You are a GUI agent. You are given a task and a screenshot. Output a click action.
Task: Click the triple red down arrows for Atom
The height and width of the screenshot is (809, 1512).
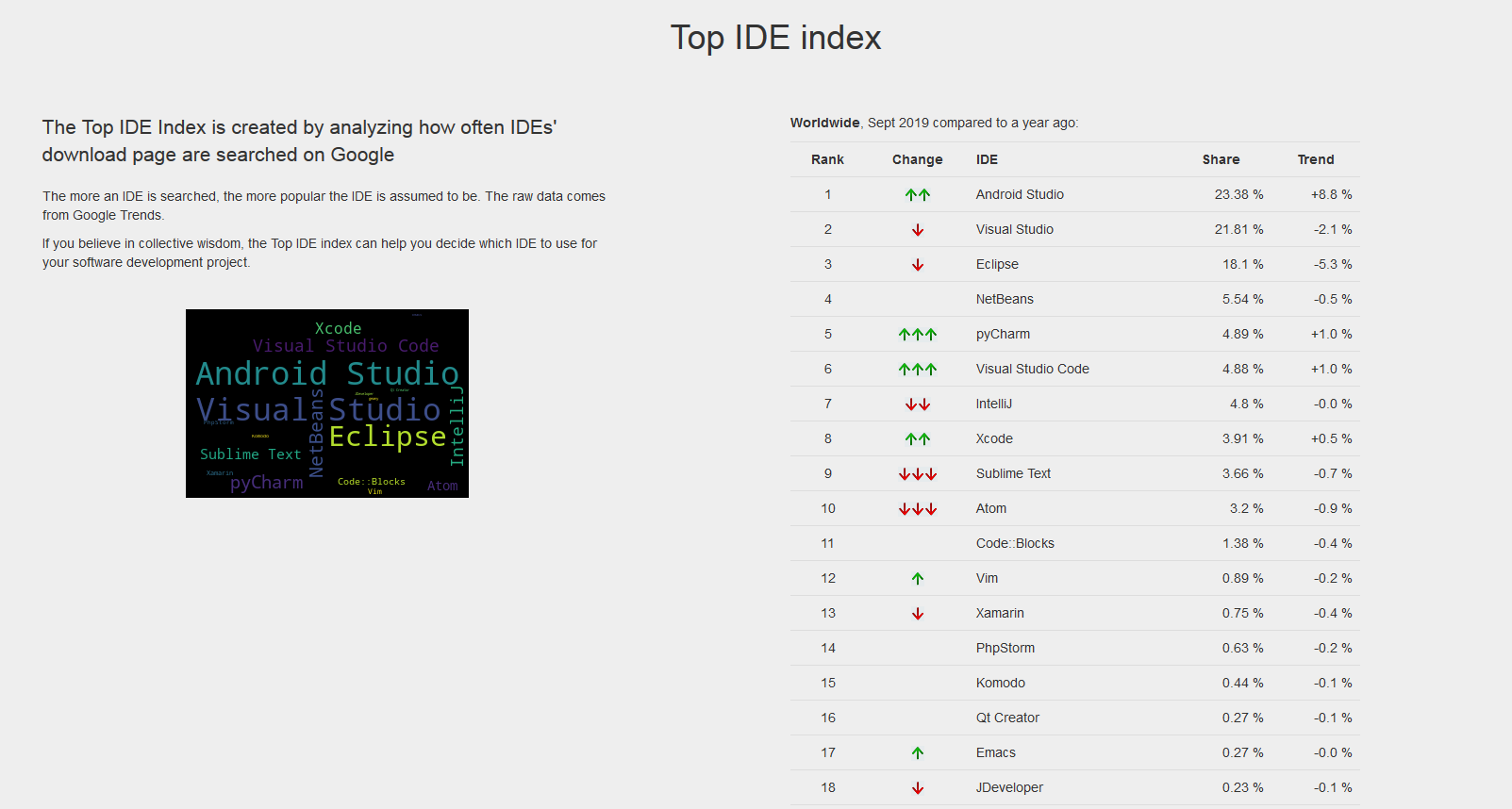pyautogui.click(x=918, y=509)
